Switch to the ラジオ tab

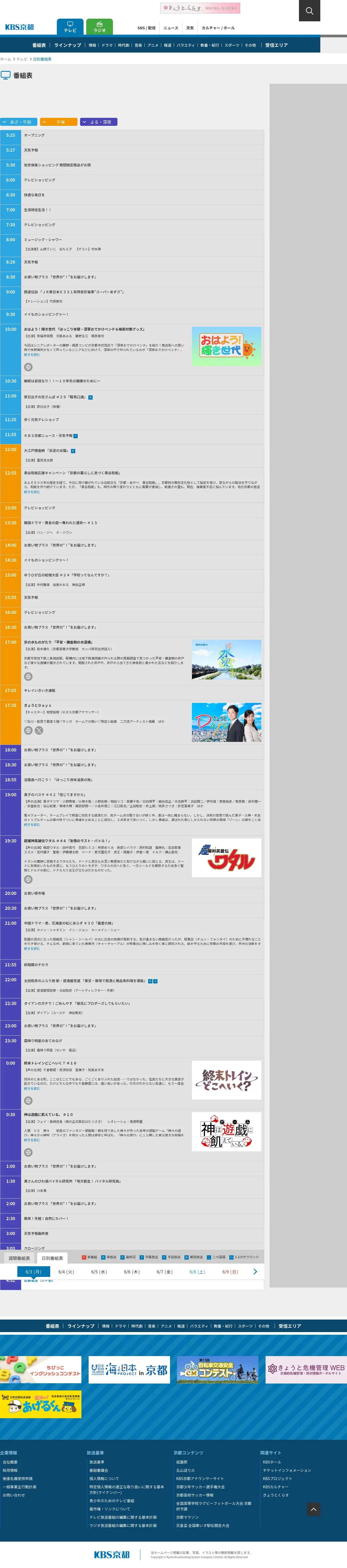99,27
